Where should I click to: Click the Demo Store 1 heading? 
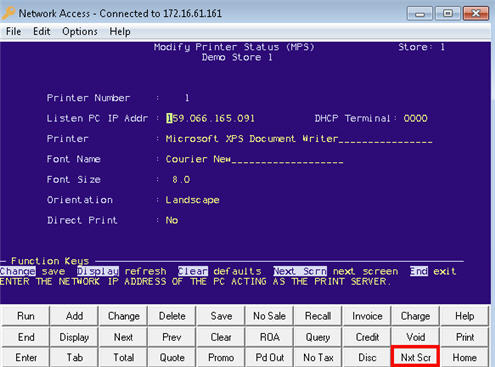coord(237,57)
